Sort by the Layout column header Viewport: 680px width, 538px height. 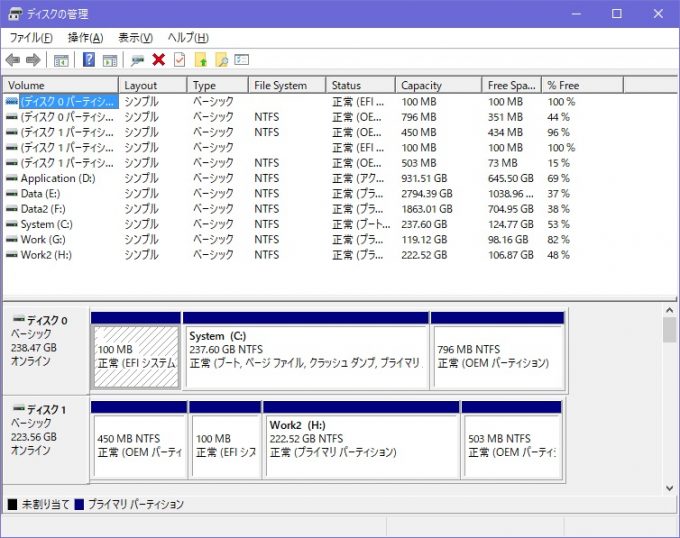click(x=153, y=85)
